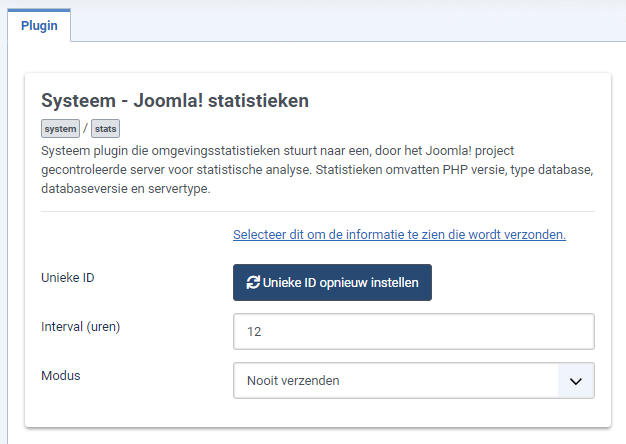Click the blank card area below Modus
Image resolution: width=626 pixels, height=444 pixels.
click(317, 413)
